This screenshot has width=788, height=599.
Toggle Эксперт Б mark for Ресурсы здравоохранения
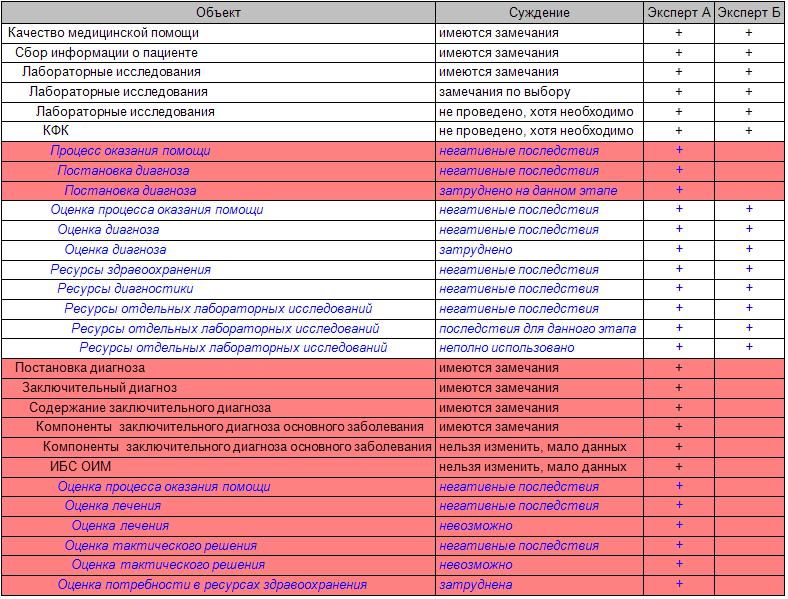749,269
